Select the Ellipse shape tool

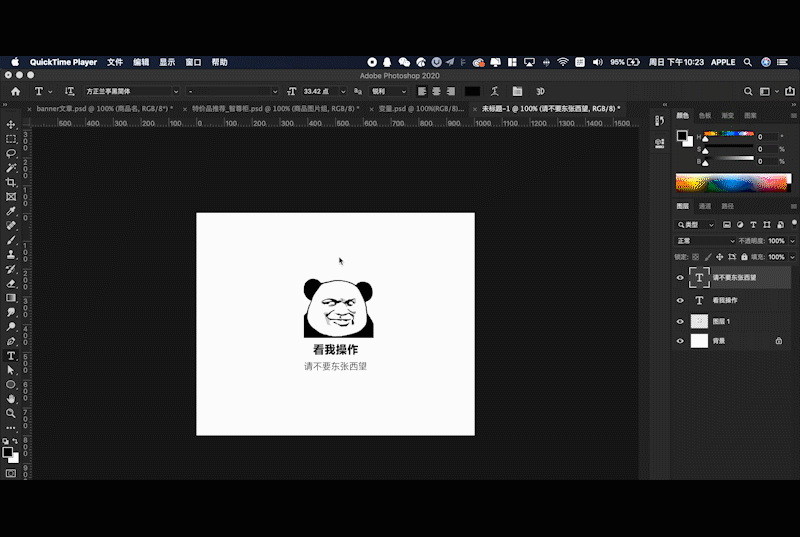(11, 385)
